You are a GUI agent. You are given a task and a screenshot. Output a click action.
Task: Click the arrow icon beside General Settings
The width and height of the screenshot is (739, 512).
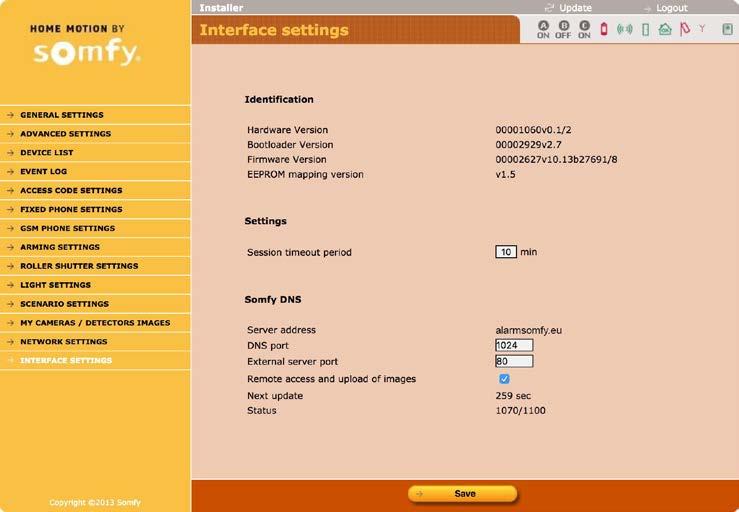tap(10, 115)
